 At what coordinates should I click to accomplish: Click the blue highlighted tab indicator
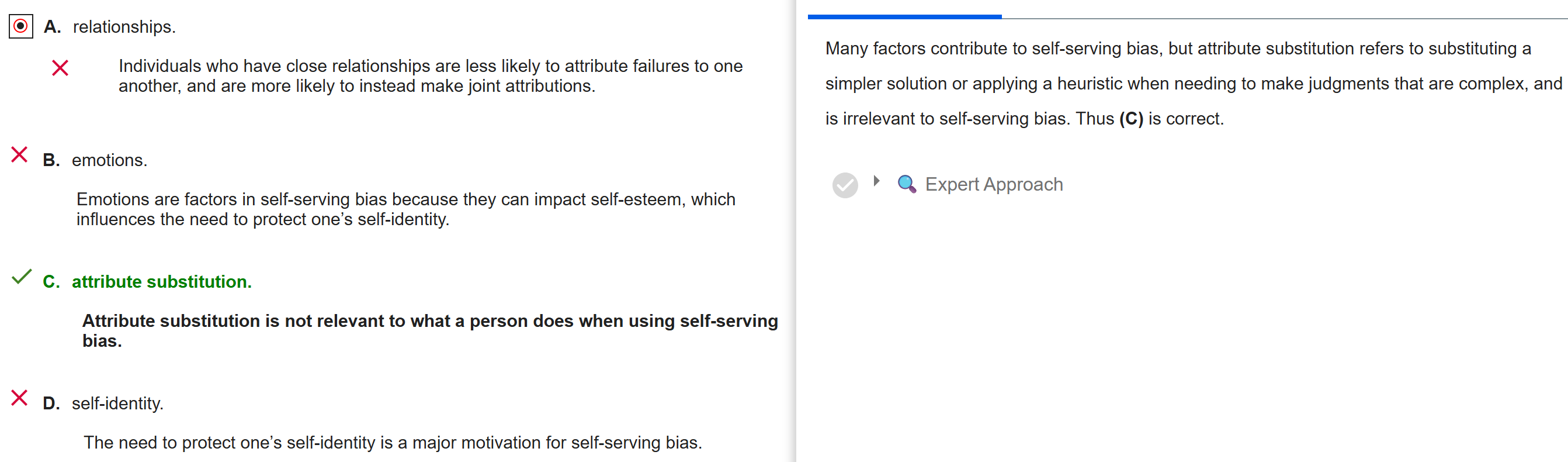coord(904,16)
